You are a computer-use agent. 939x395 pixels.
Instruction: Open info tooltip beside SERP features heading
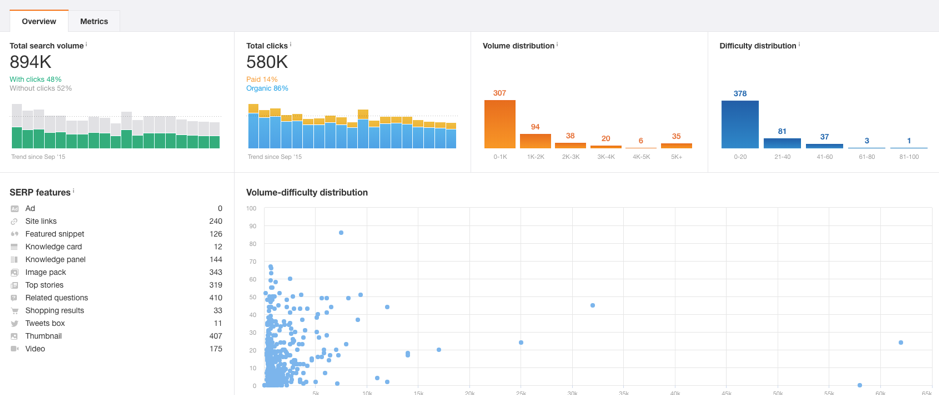pos(74,190)
